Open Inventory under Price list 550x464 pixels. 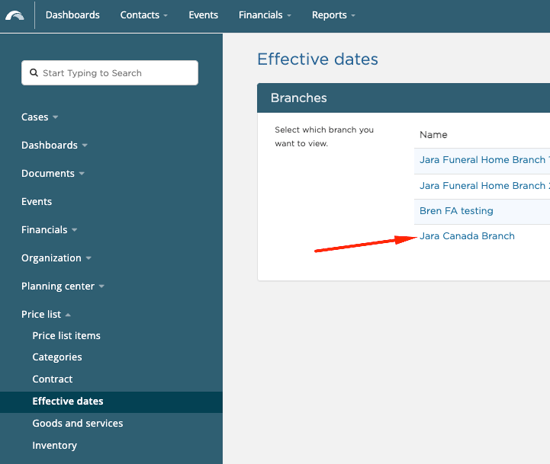click(x=54, y=445)
